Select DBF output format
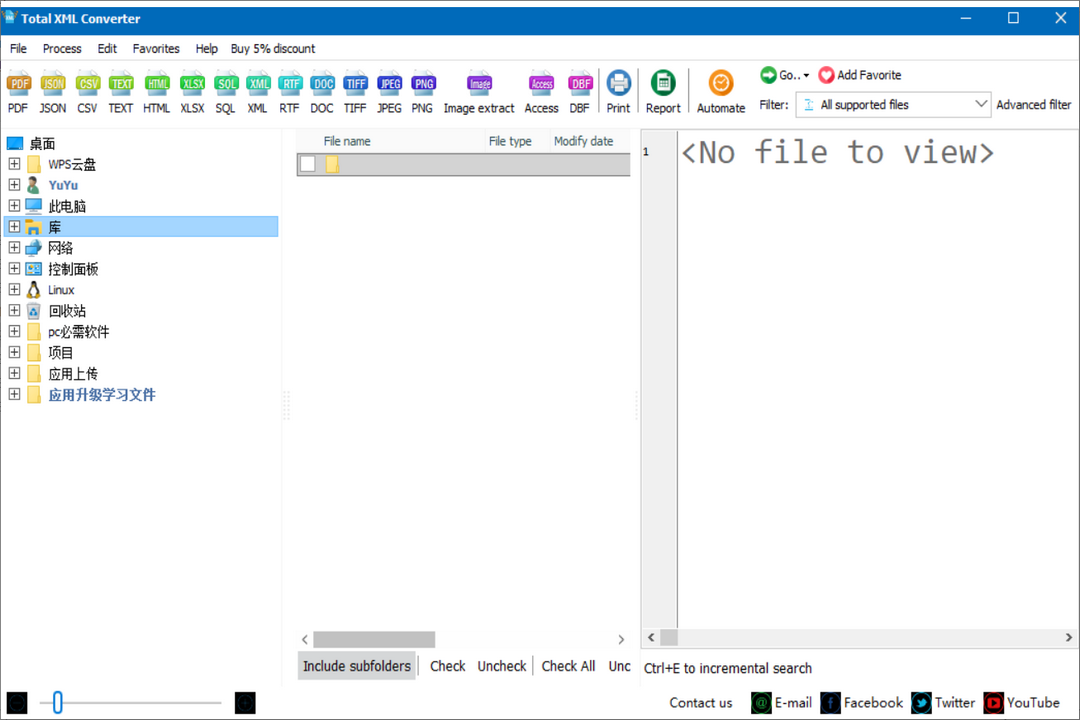The height and width of the screenshot is (720, 1080). pos(580,90)
